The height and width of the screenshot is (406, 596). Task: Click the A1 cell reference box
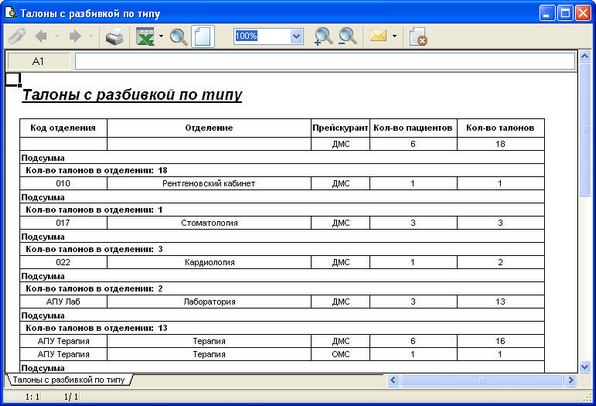click(39, 61)
